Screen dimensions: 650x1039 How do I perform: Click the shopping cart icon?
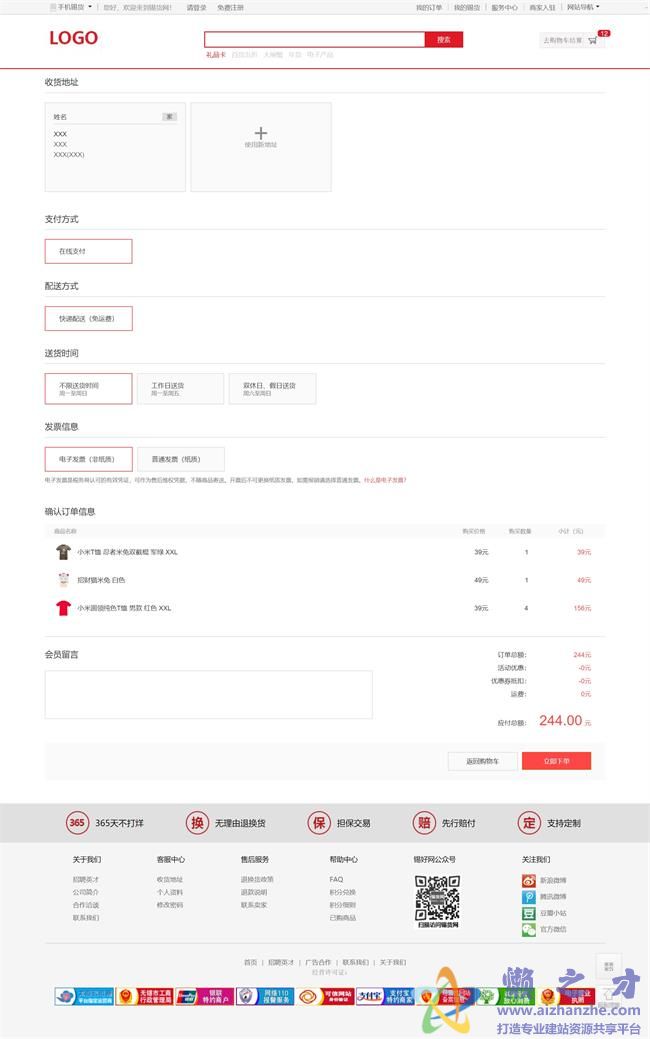coord(592,41)
